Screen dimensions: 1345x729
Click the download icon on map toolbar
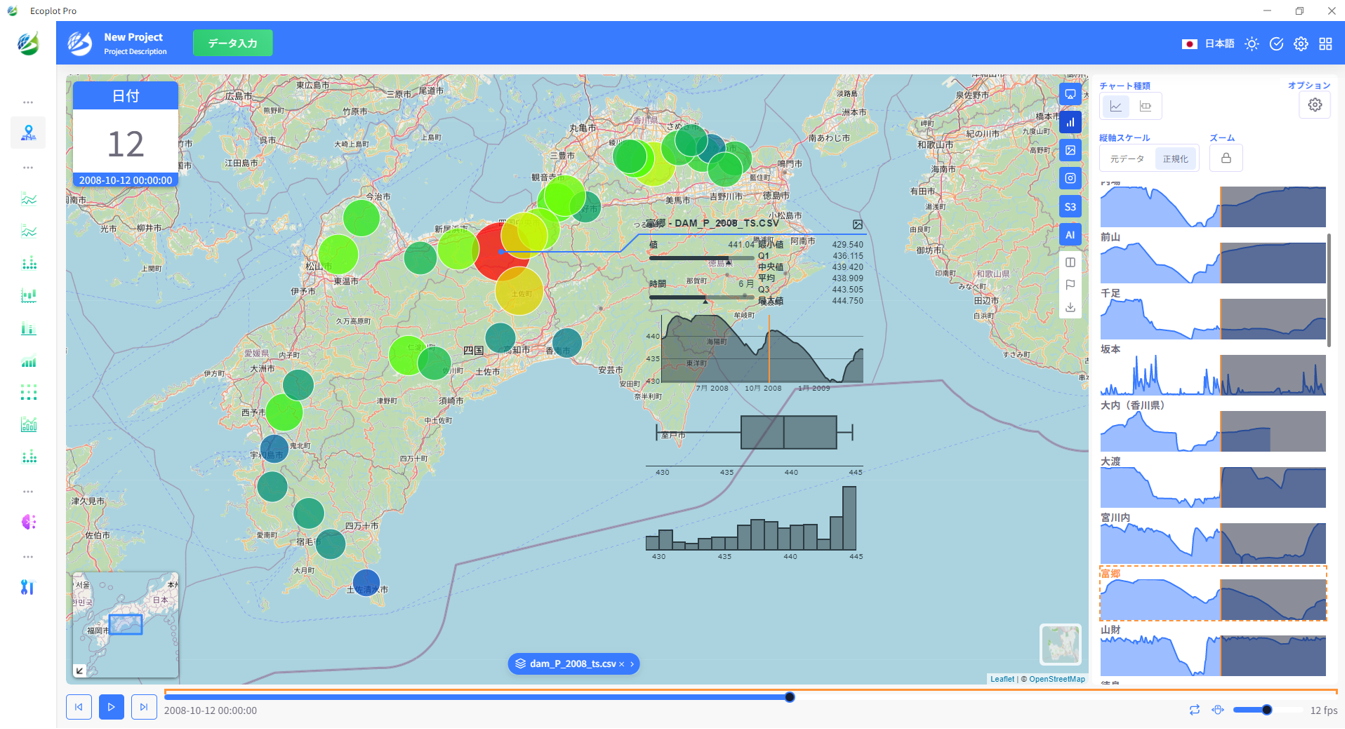click(x=1070, y=307)
